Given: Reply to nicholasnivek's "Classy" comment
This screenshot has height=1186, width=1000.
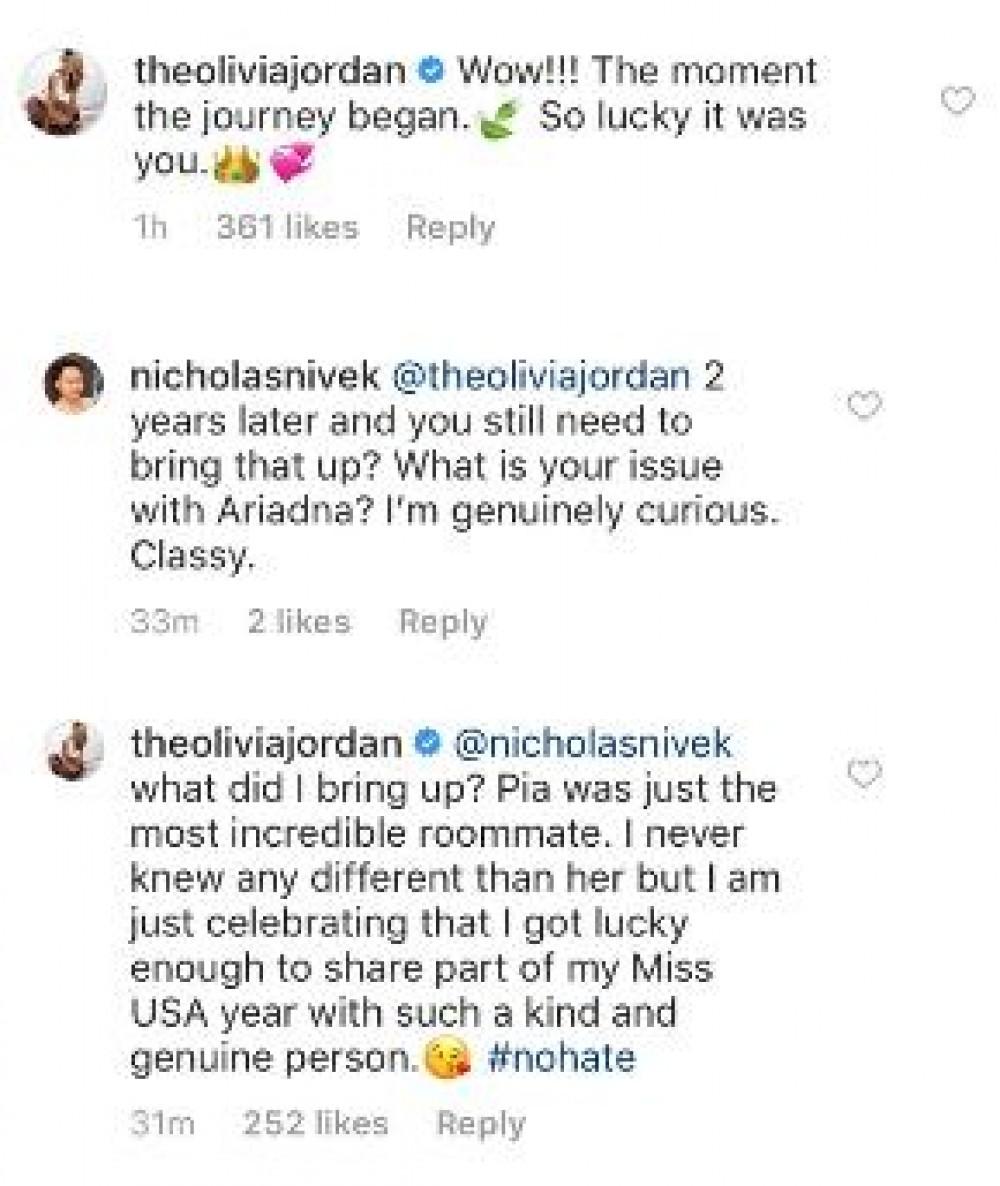Looking at the screenshot, I should tap(442, 622).
